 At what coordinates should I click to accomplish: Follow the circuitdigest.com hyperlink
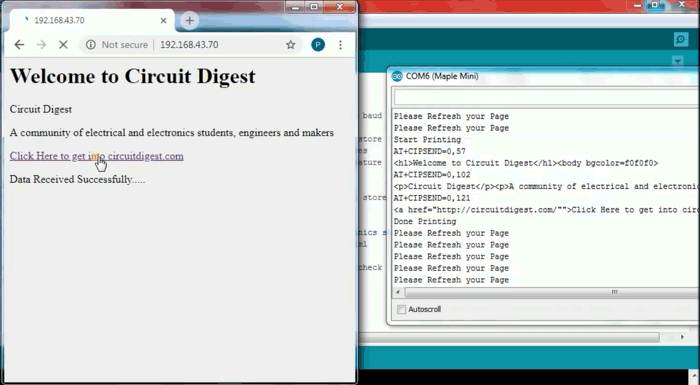[96, 156]
